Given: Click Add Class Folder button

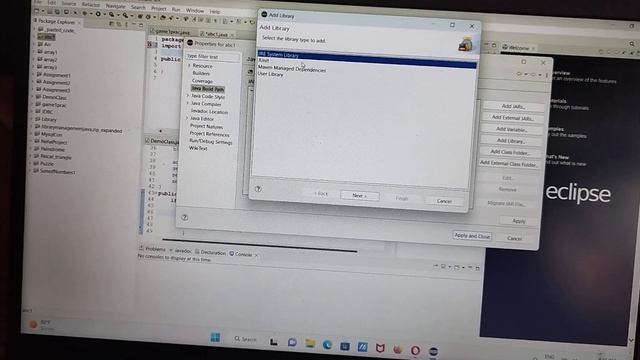Looking at the screenshot, I should point(510,152).
